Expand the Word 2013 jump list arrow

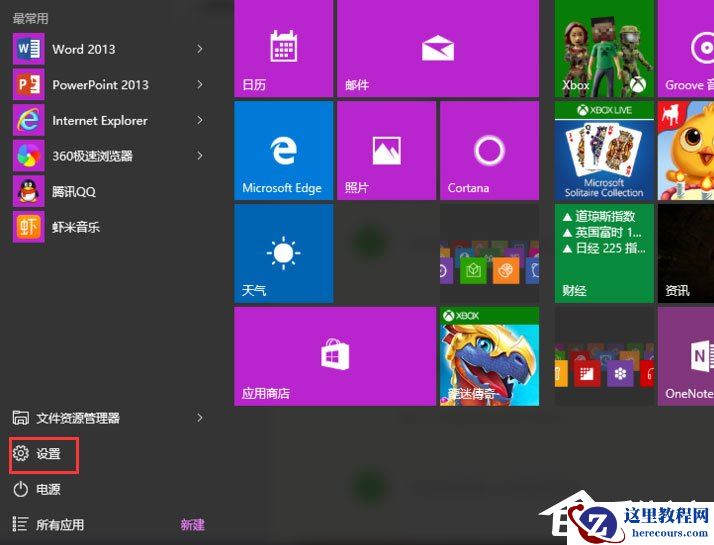pos(200,49)
